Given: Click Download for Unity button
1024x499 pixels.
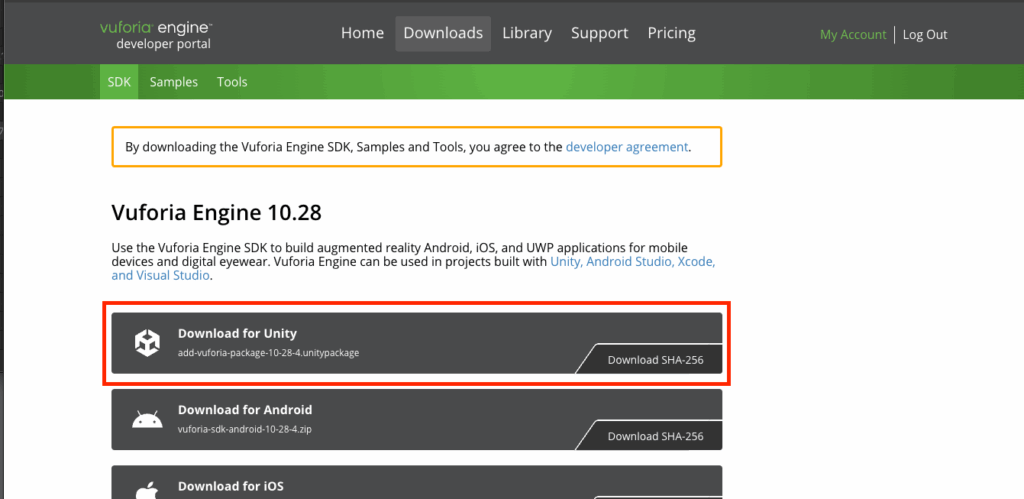Looking at the screenshot, I should pos(417,343).
